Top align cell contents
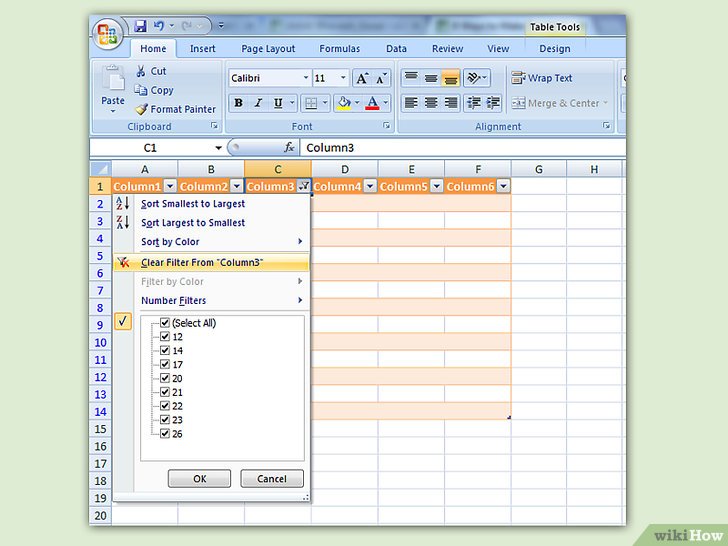 pyautogui.click(x=411, y=78)
